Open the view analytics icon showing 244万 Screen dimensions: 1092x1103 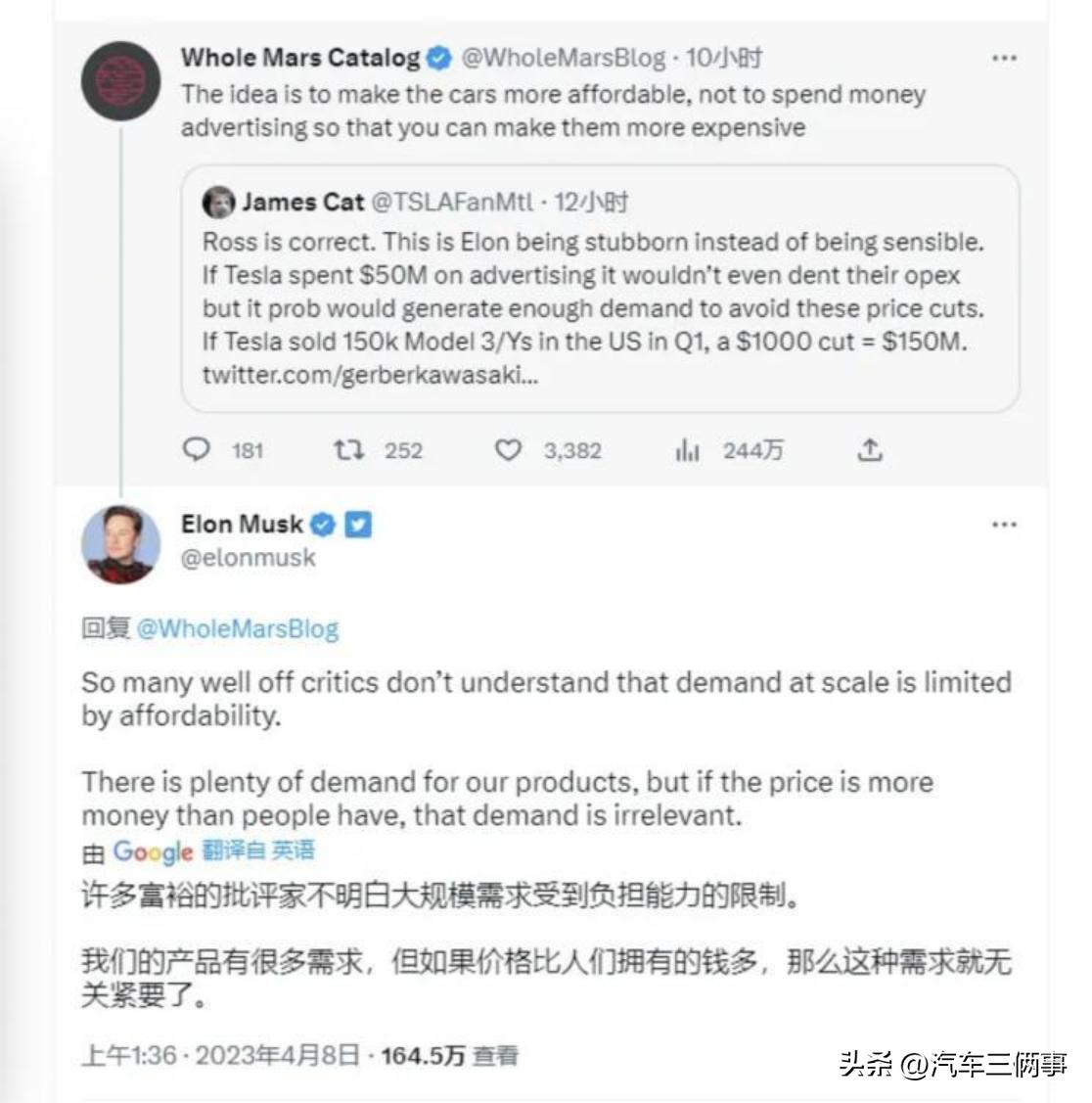[687, 450]
